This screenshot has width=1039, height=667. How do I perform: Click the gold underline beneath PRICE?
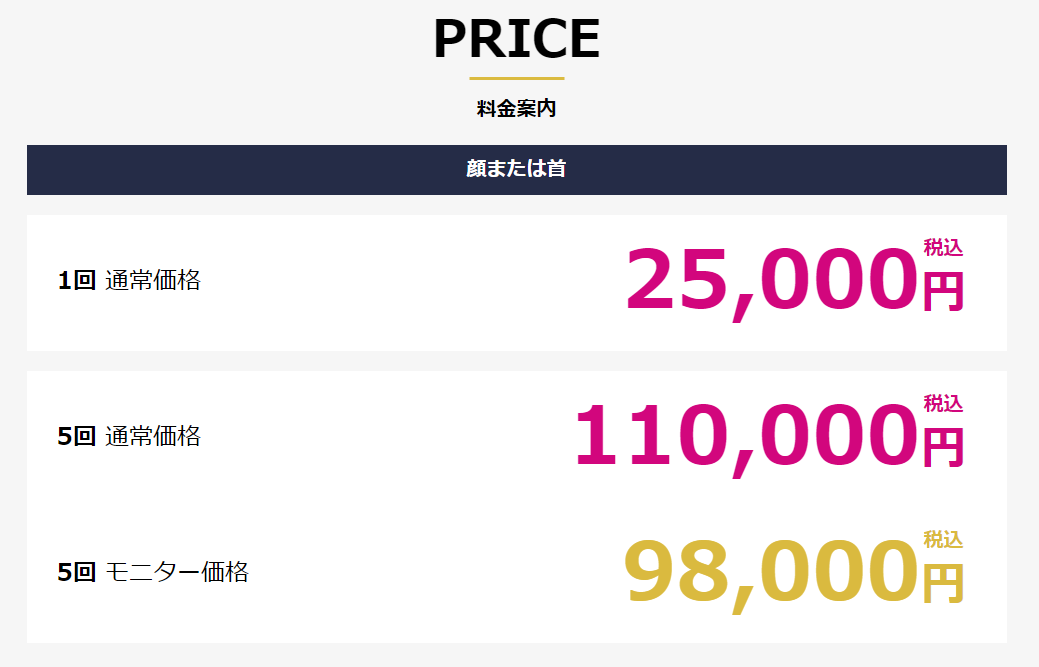pos(517,78)
